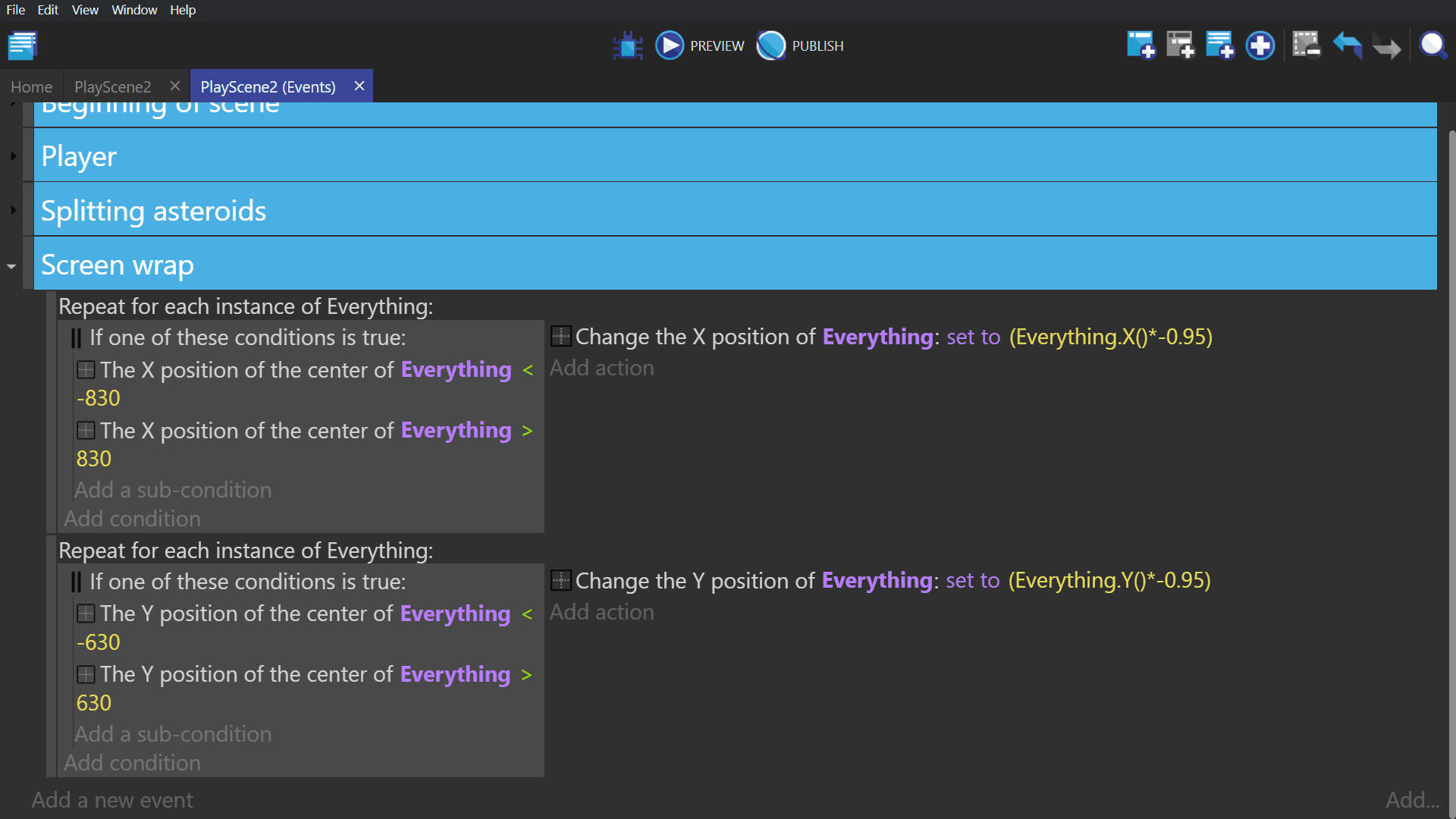Click the add new event icon
This screenshot has width=1456, height=819.
pyautogui.click(x=1141, y=45)
